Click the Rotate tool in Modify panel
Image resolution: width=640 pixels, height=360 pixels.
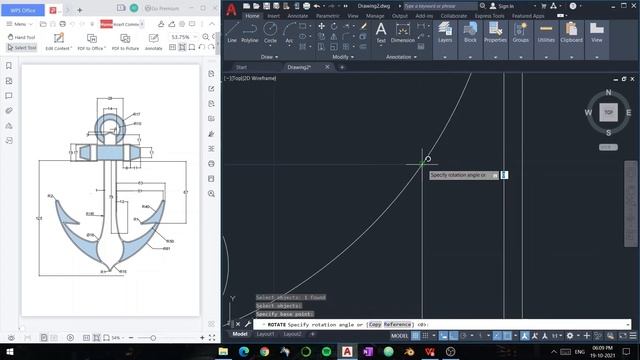334,26
